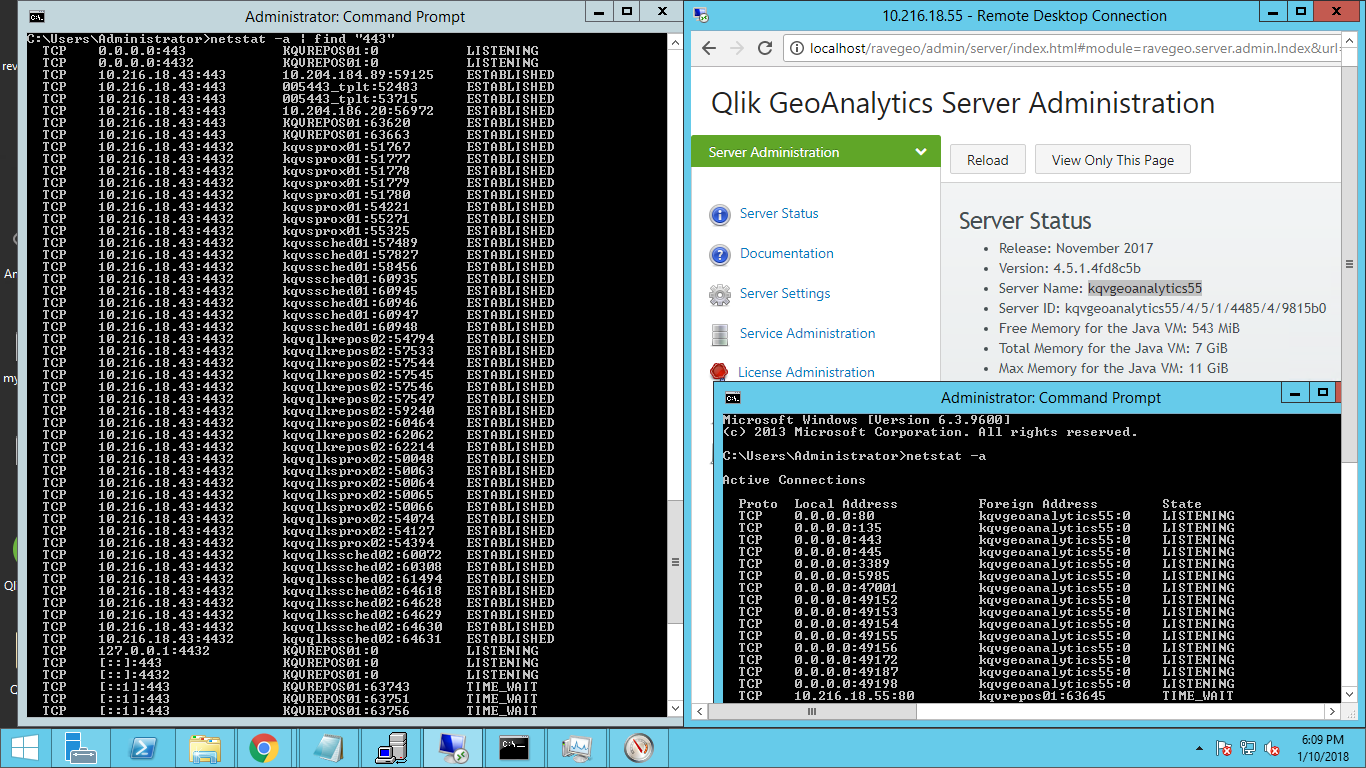Viewport: 1366px width, 768px height.
Task: Open the network computer taskbar icon
Action: 389,748
